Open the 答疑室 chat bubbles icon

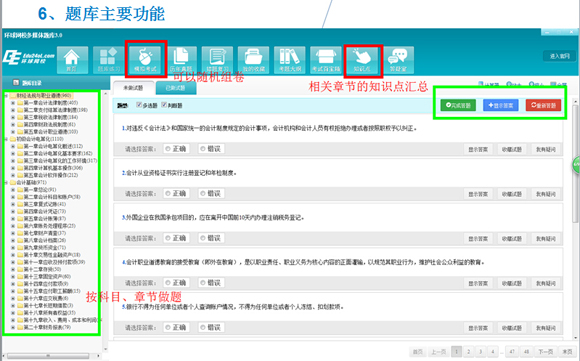tap(398, 60)
